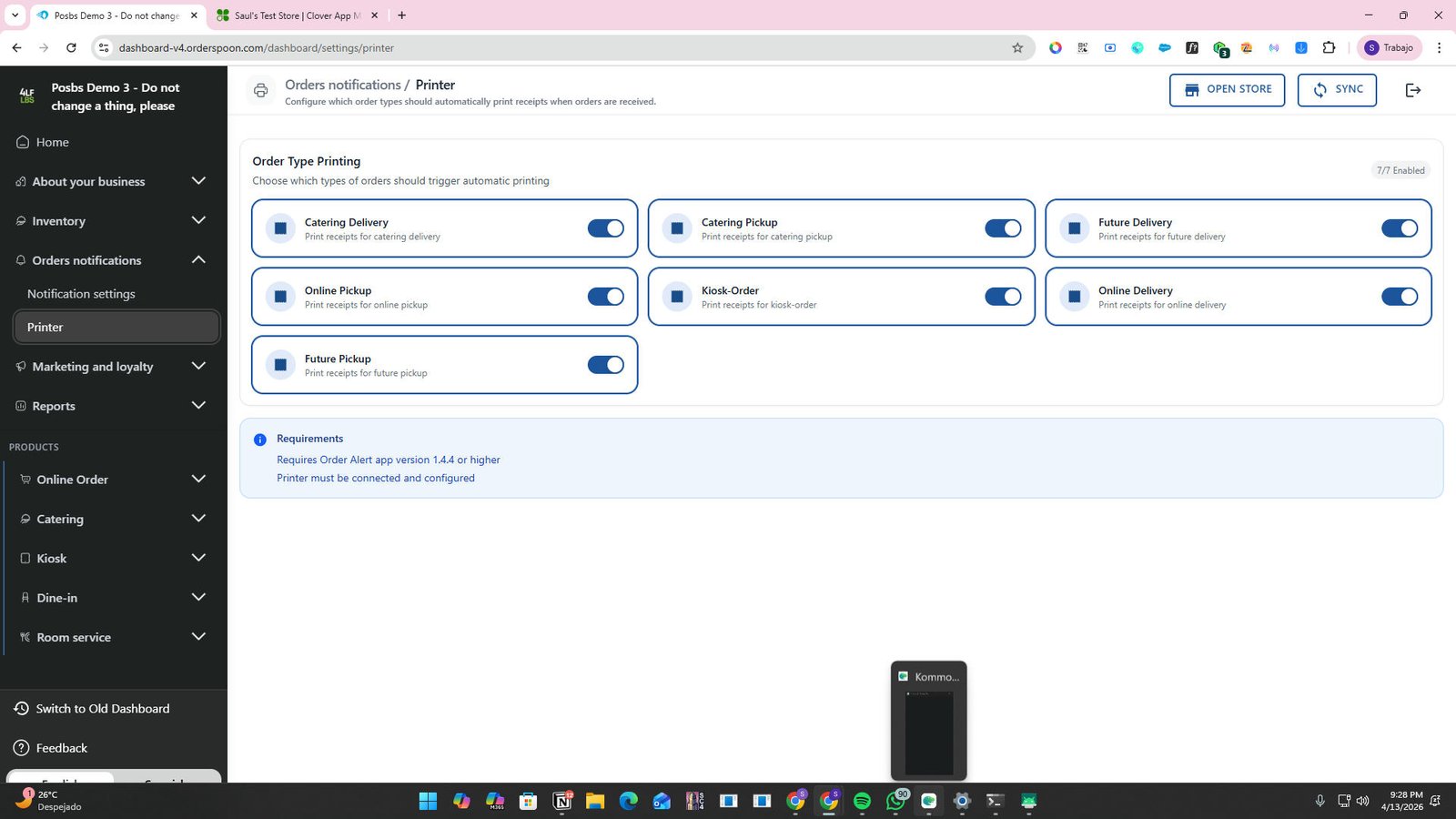Bookmark page with the star icon

coord(1017,48)
